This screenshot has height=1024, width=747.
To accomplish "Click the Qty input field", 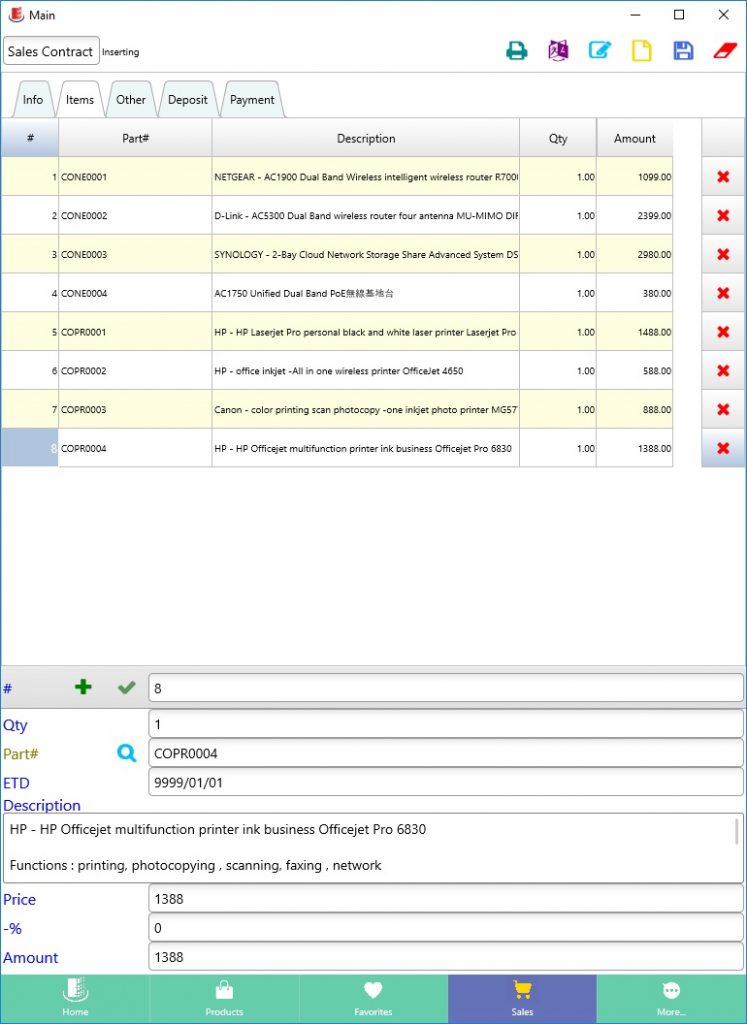I will (446, 724).
